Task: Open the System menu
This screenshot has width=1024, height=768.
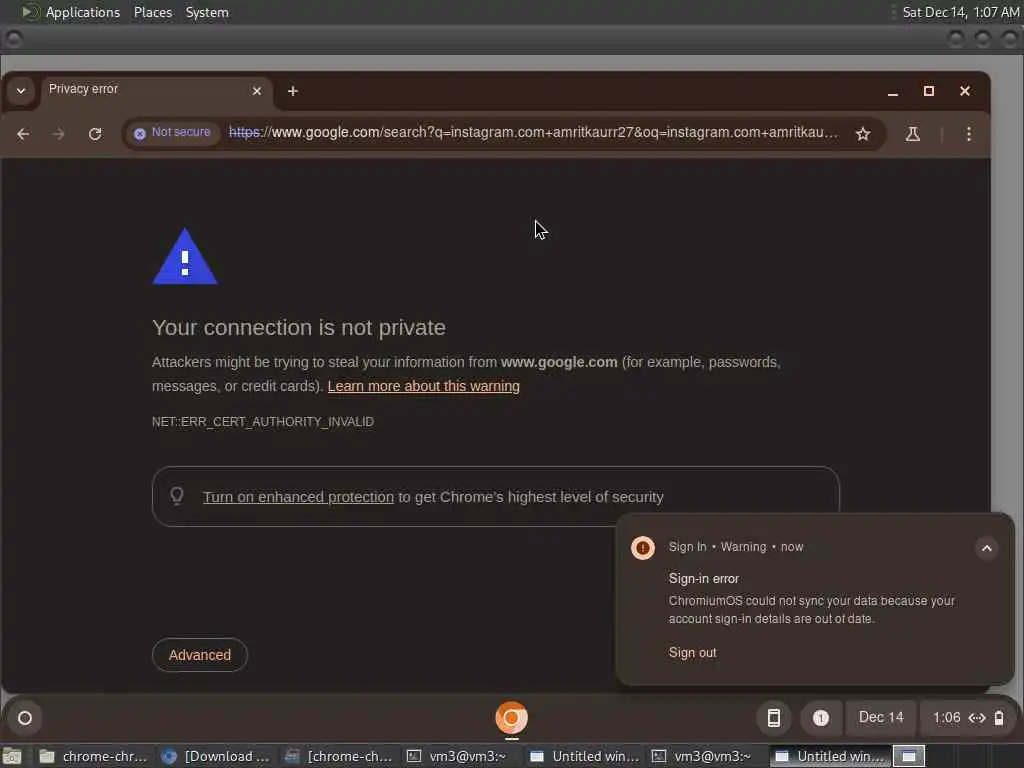Action: click(207, 12)
